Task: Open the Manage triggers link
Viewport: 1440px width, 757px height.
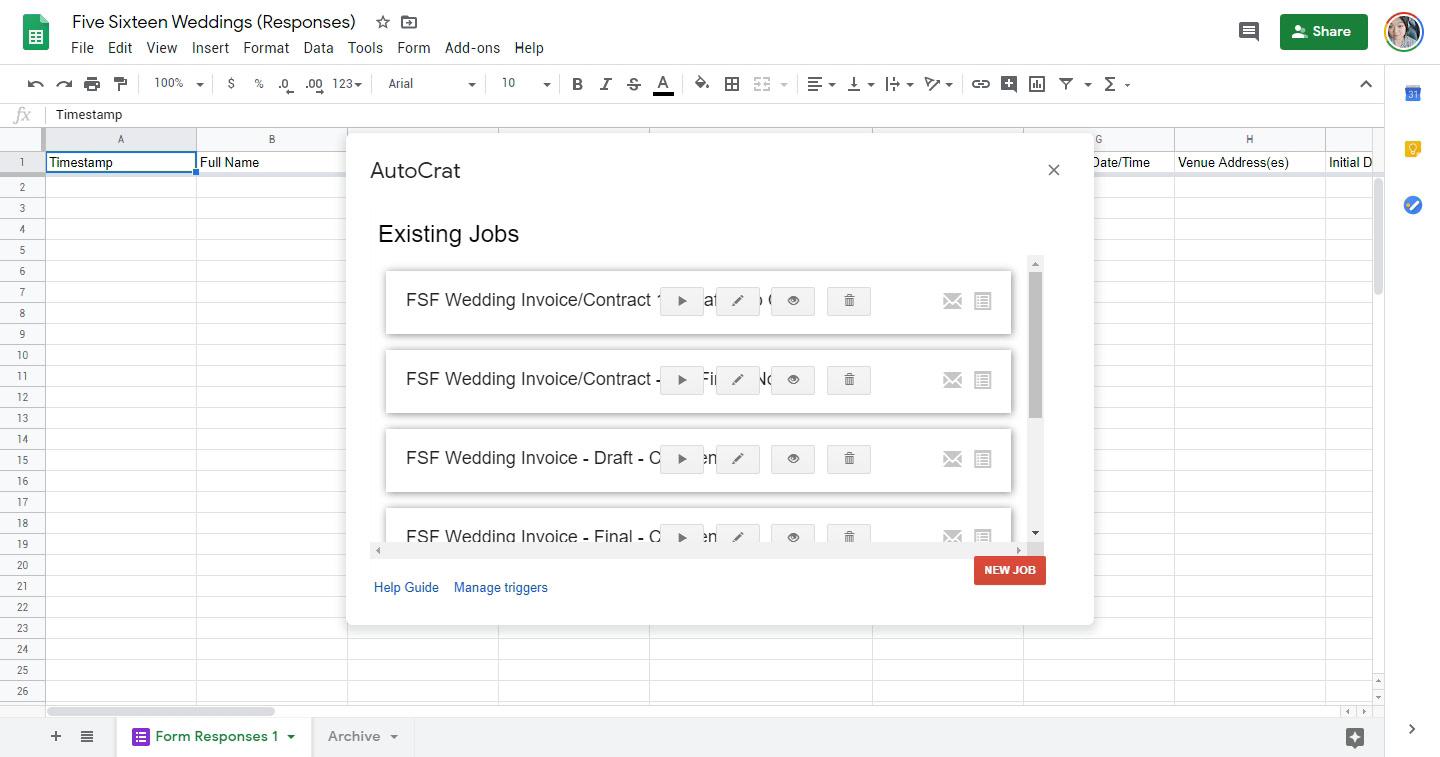Action: (501, 587)
